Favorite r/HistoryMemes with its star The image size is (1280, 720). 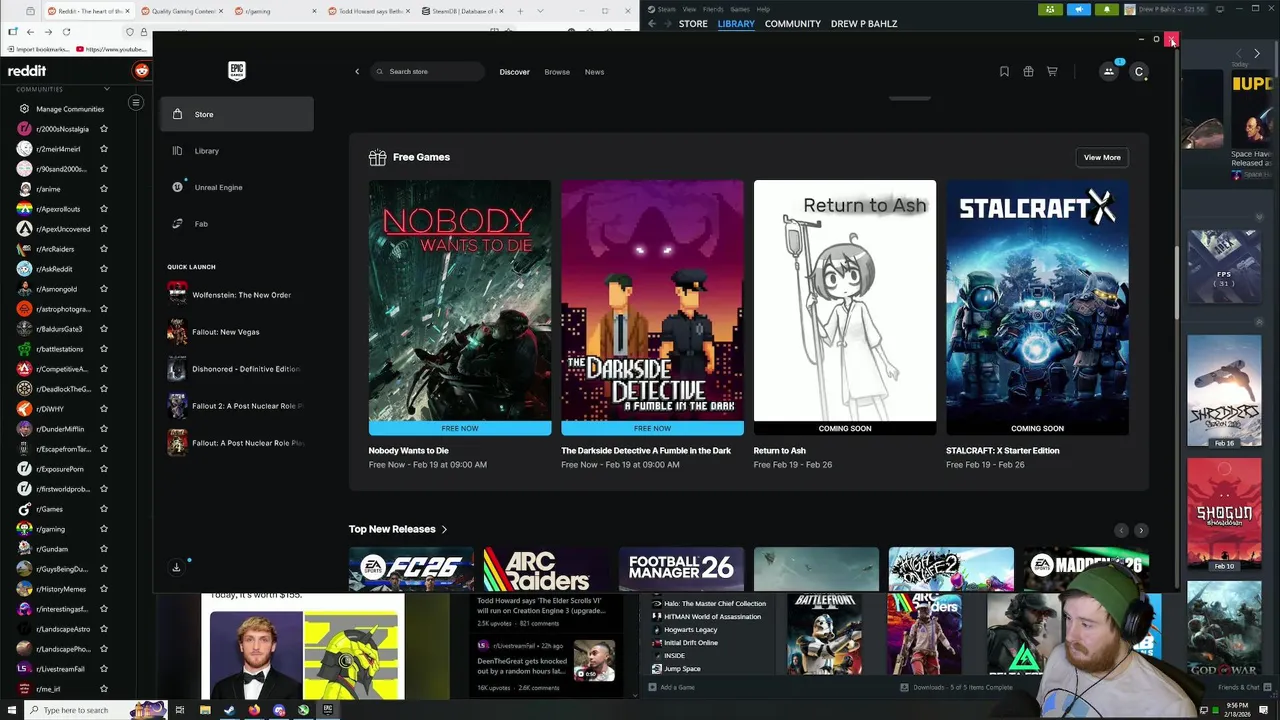pyautogui.click(x=103, y=589)
